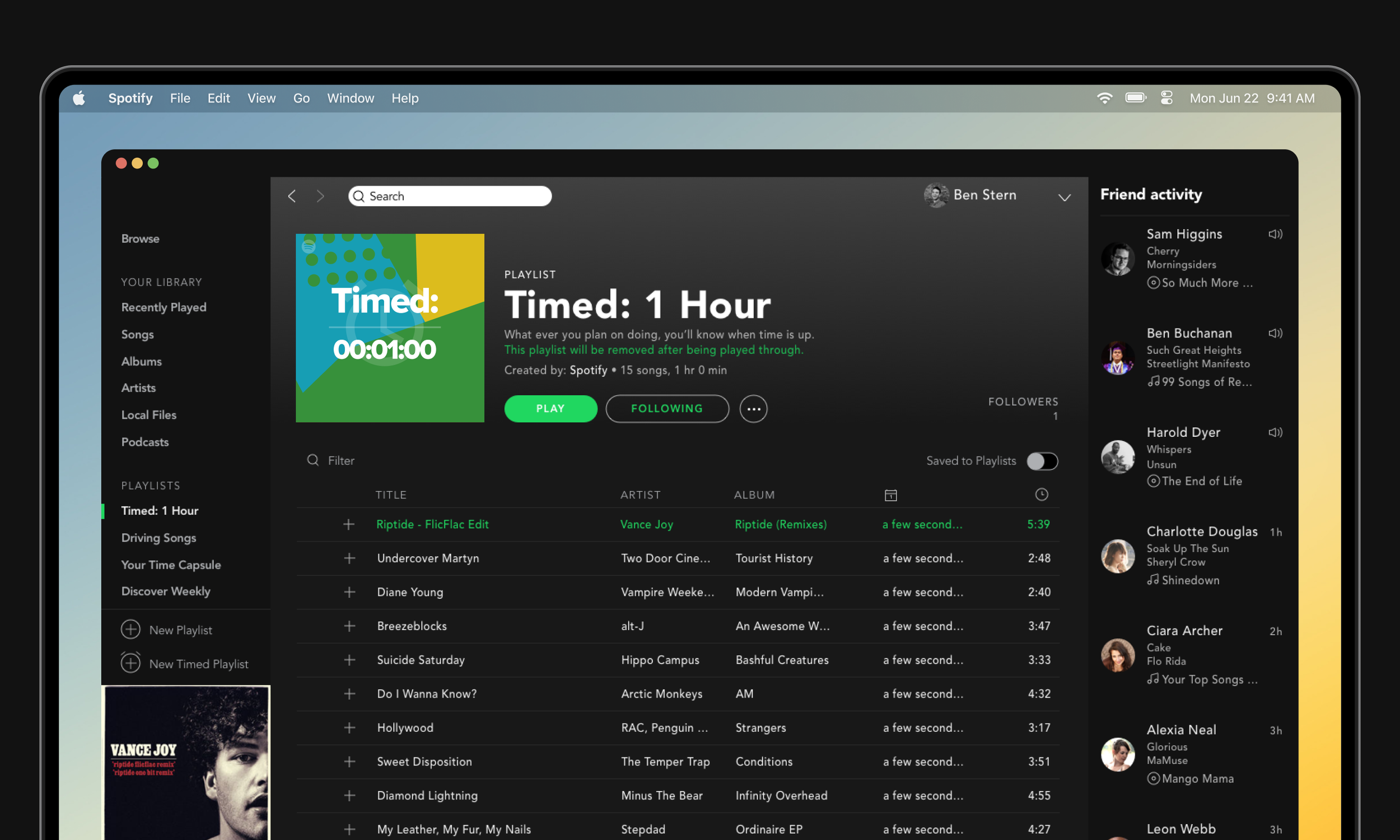Image resolution: width=1400 pixels, height=840 pixels.
Task: Toggle the Saved to Playlists switch
Action: pos(1042,461)
